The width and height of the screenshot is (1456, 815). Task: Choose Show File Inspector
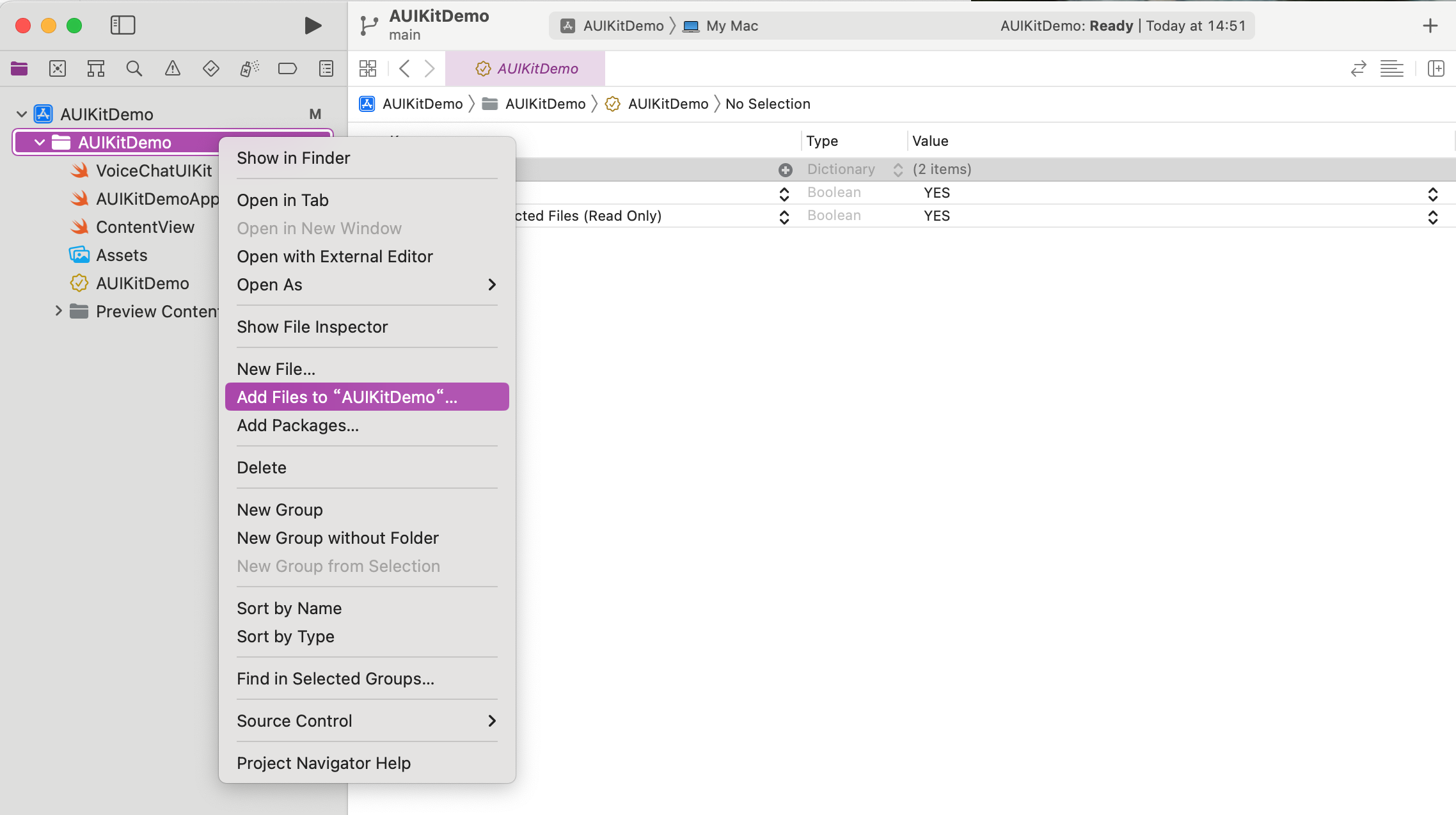(x=367, y=327)
